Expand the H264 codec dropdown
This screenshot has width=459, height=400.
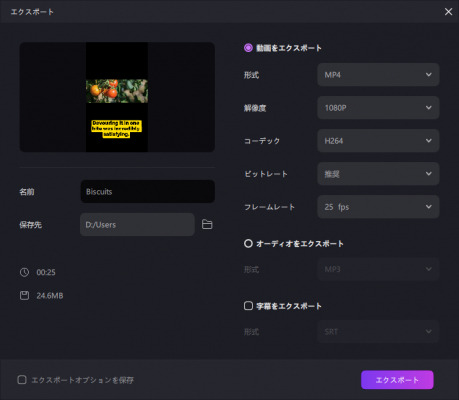point(378,141)
